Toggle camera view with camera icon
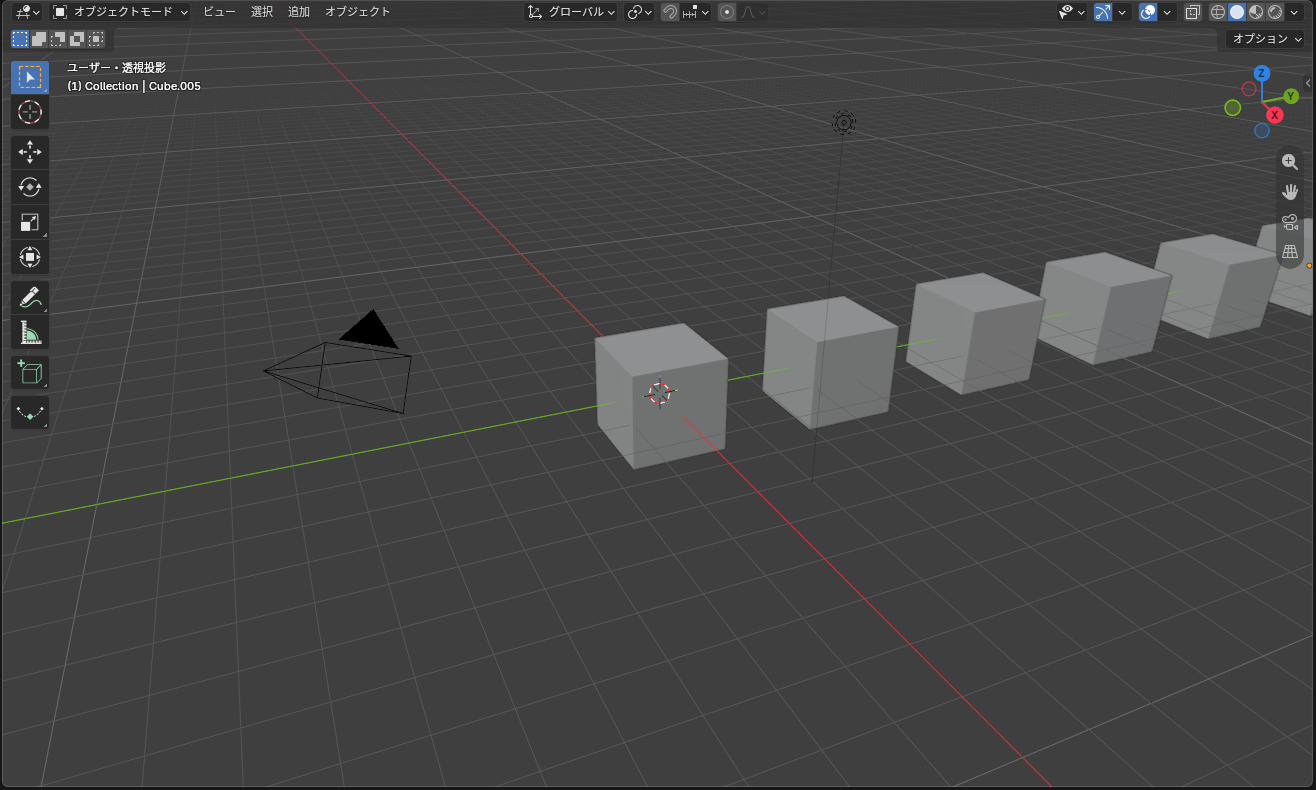The height and width of the screenshot is (790, 1316). (x=1290, y=222)
